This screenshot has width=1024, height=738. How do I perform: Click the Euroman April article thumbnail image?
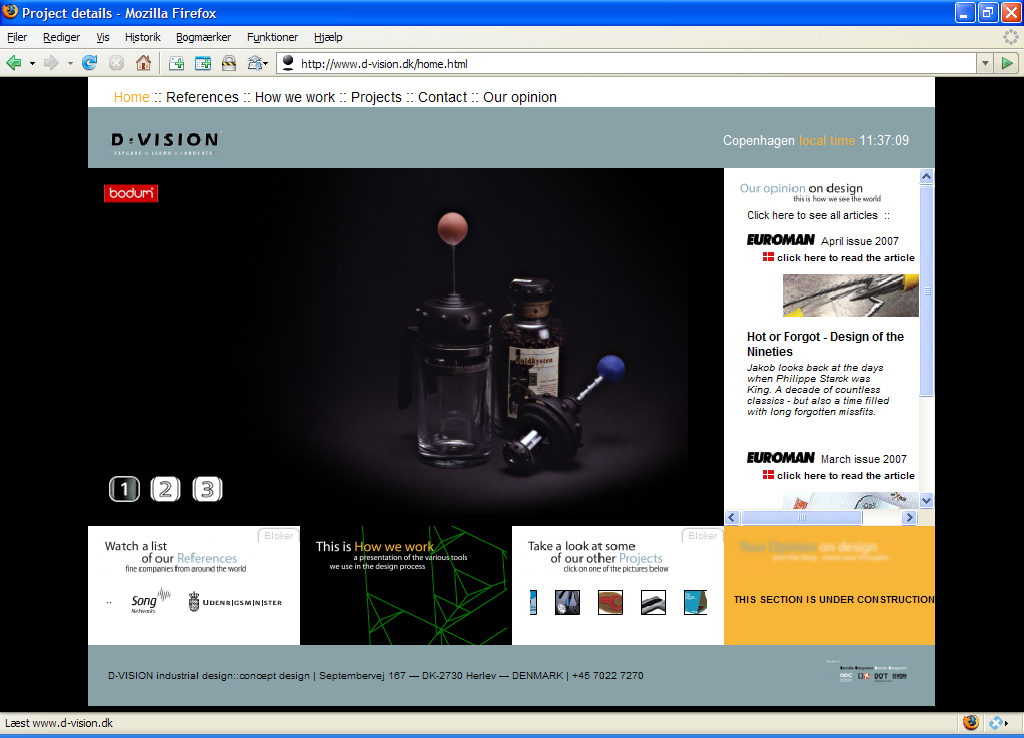(x=850, y=295)
